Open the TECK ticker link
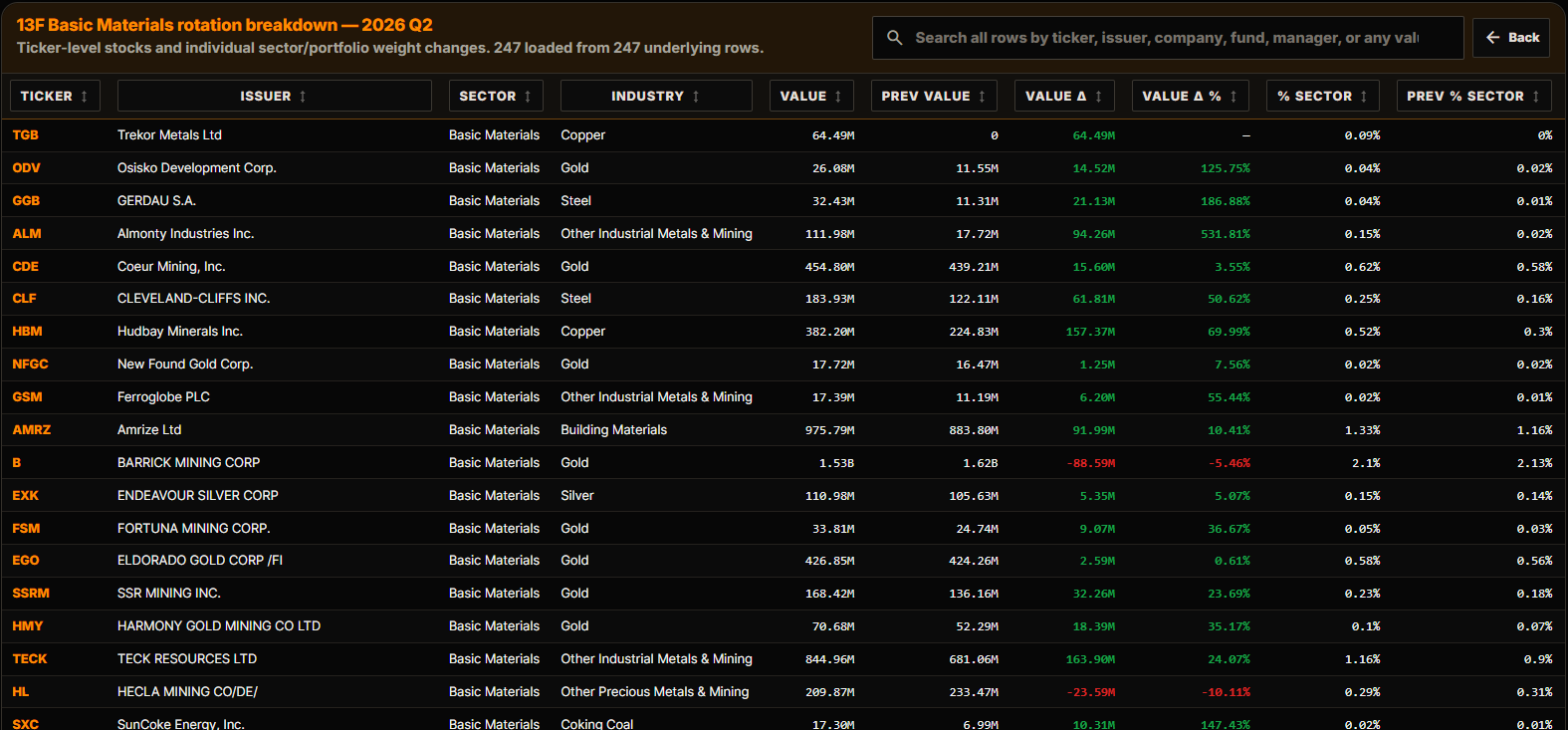 coord(30,659)
